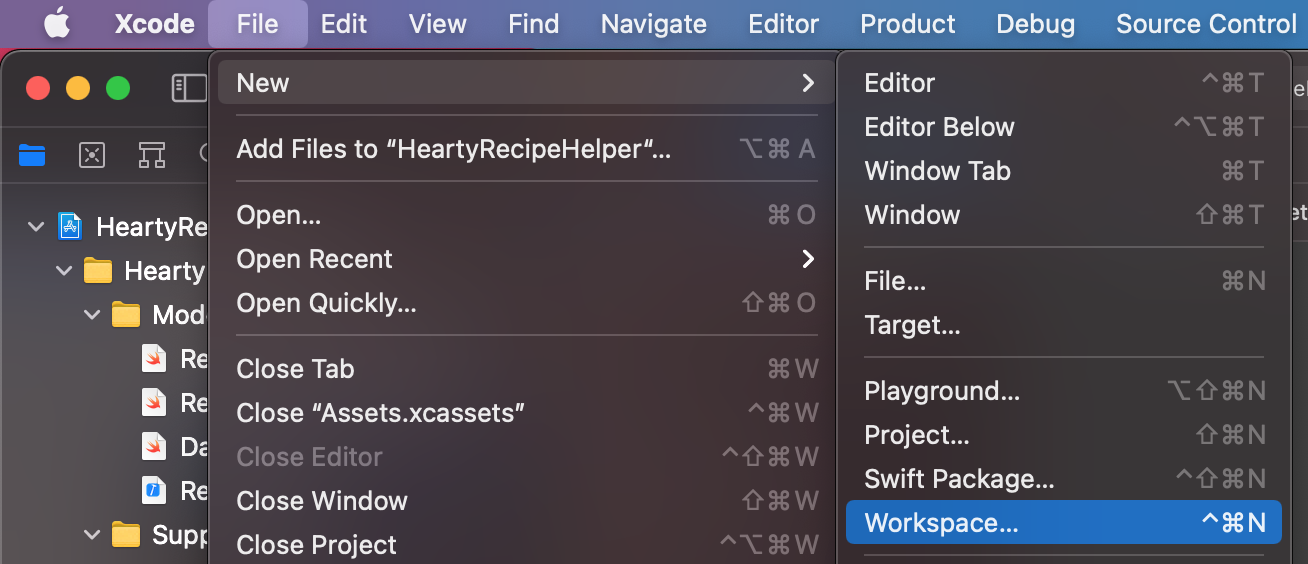The image size is (1308, 564).
Task: Choose New Swift Package…
Action: click(1064, 479)
